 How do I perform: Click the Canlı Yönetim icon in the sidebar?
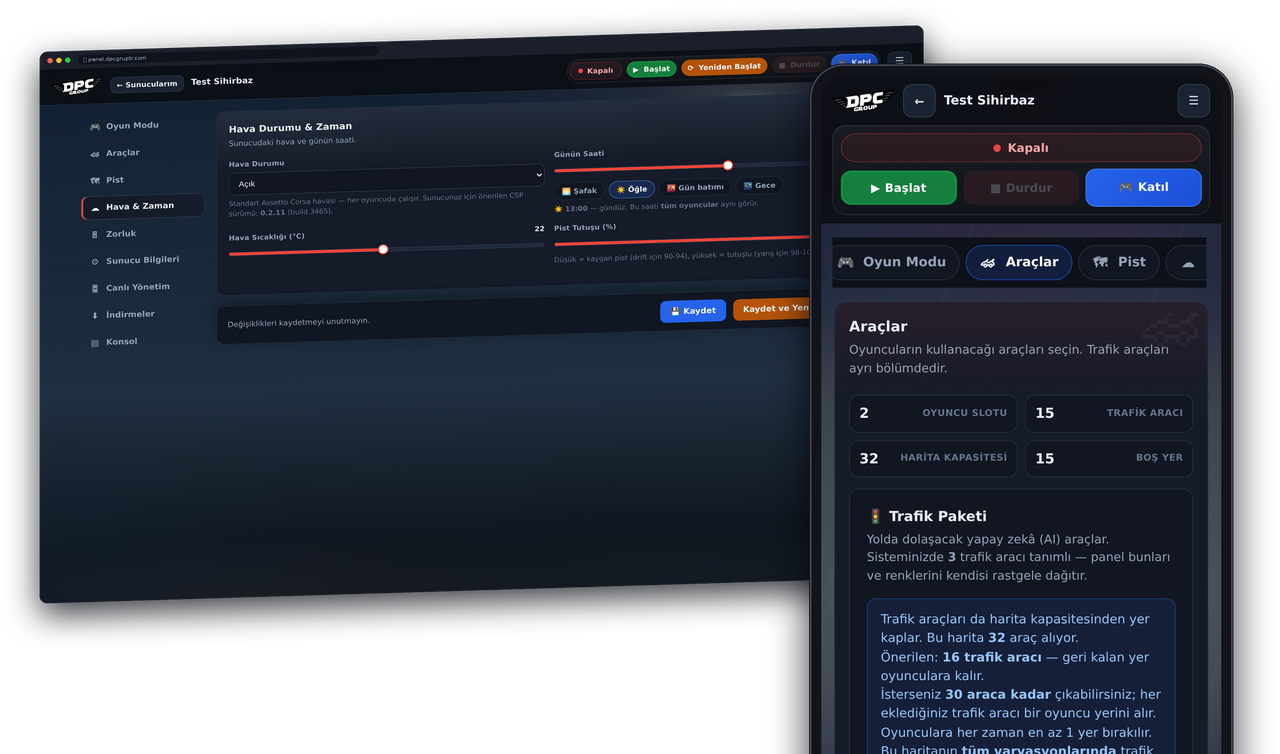pyautogui.click(x=95, y=288)
